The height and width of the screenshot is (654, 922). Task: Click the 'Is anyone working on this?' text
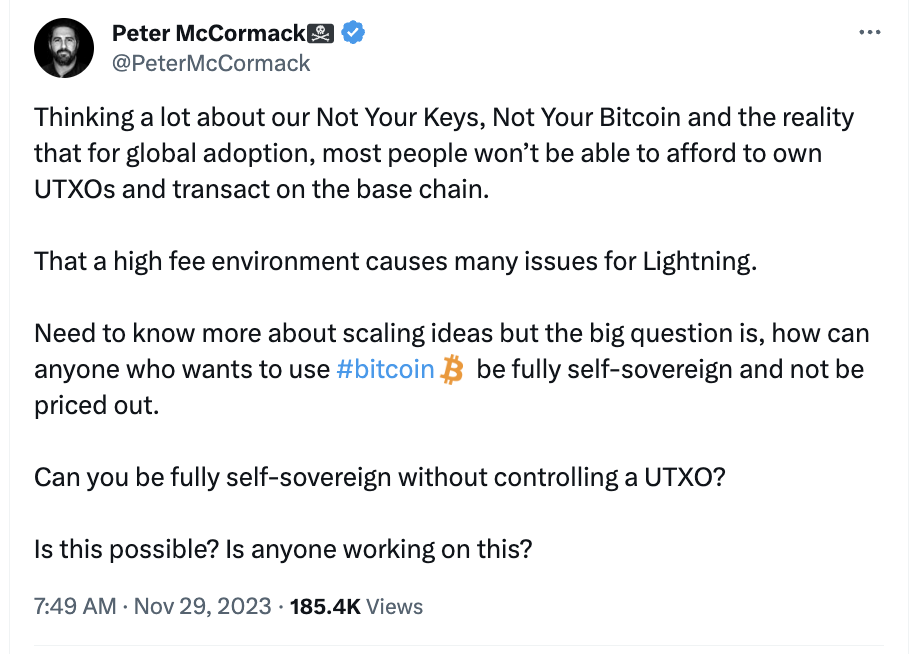point(379,549)
